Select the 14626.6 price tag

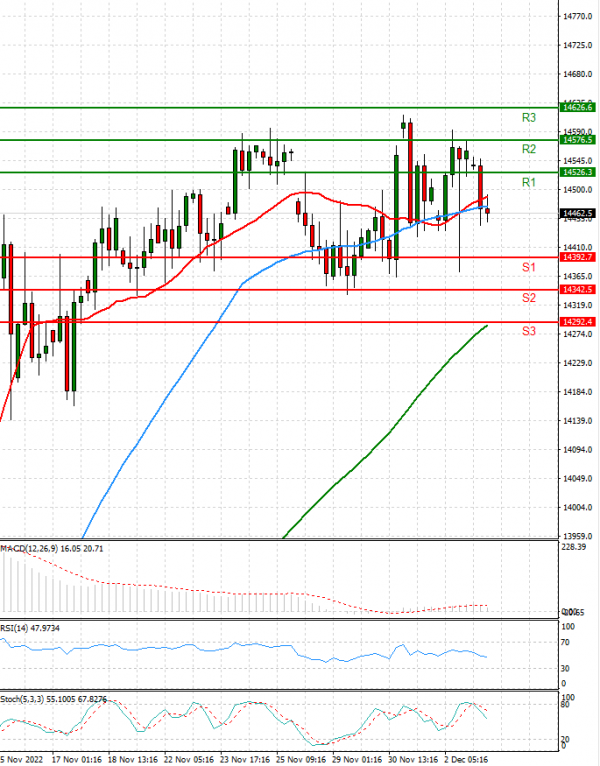(578, 107)
